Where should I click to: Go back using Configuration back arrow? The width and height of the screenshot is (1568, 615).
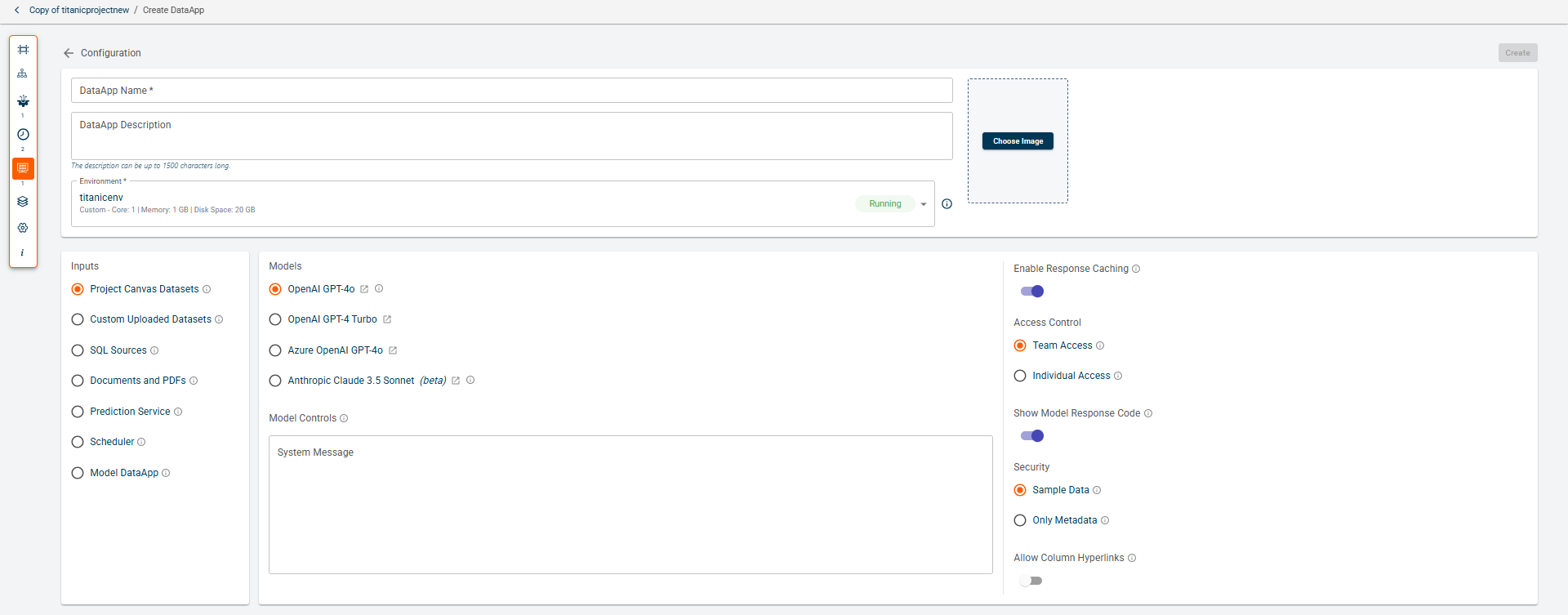point(69,53)
